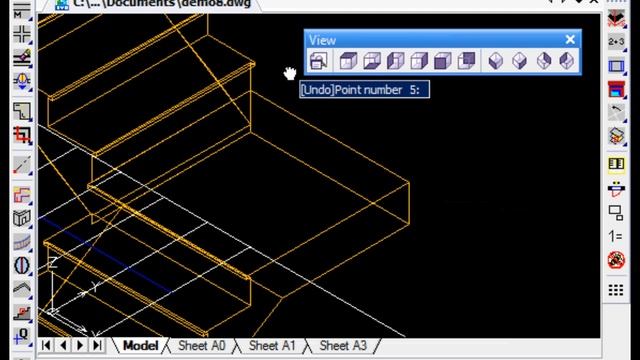This screenshot has height=360, width=640.
Task: Open the nine-dot grid icon
Action: [x=616, y=289]
